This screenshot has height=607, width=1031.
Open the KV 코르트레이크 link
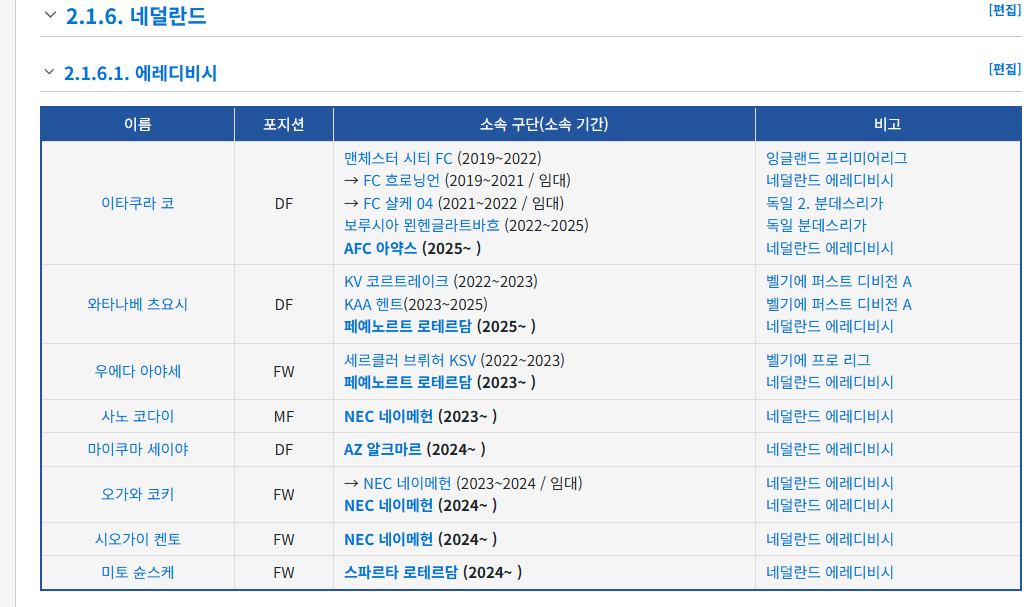(x=396, y=282)
